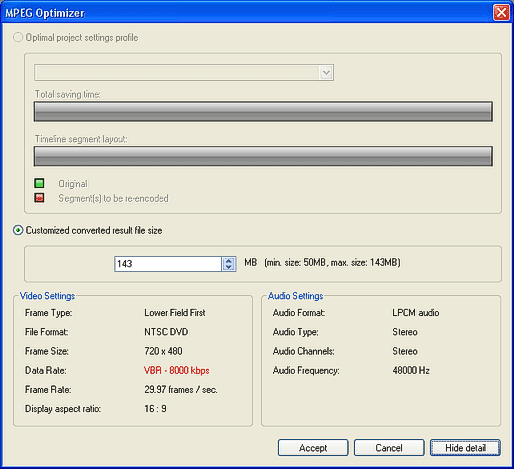Click the Stereo value beside Audio Type
Screen dimensions: 514x469
point(405,332)
